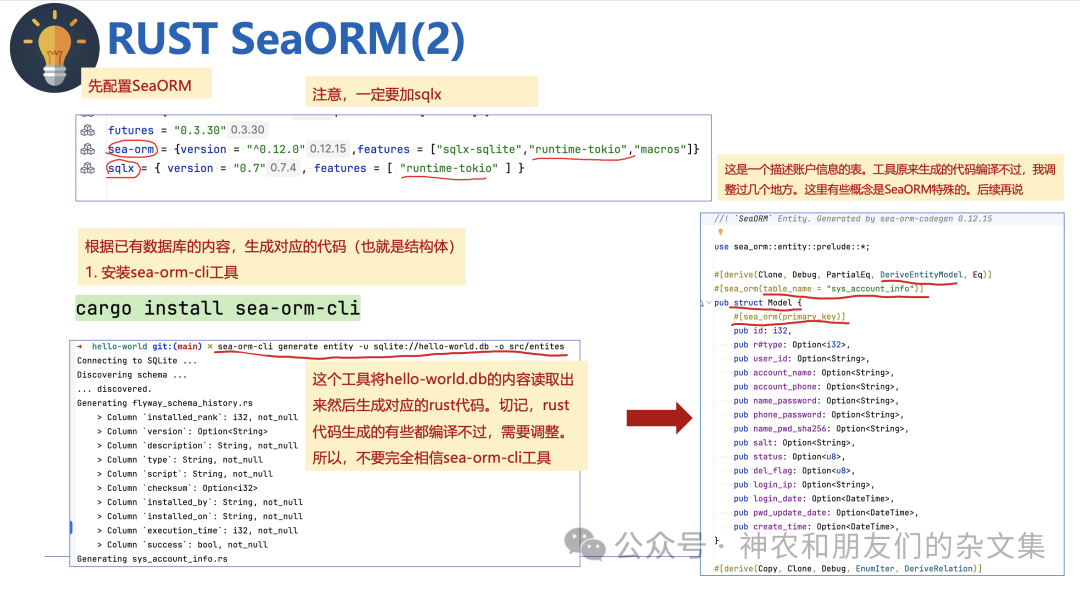Click the Column `script` terminal row
Image resolution: width=1080 pixels, height=589 pixels.
(x=185, y=474)
